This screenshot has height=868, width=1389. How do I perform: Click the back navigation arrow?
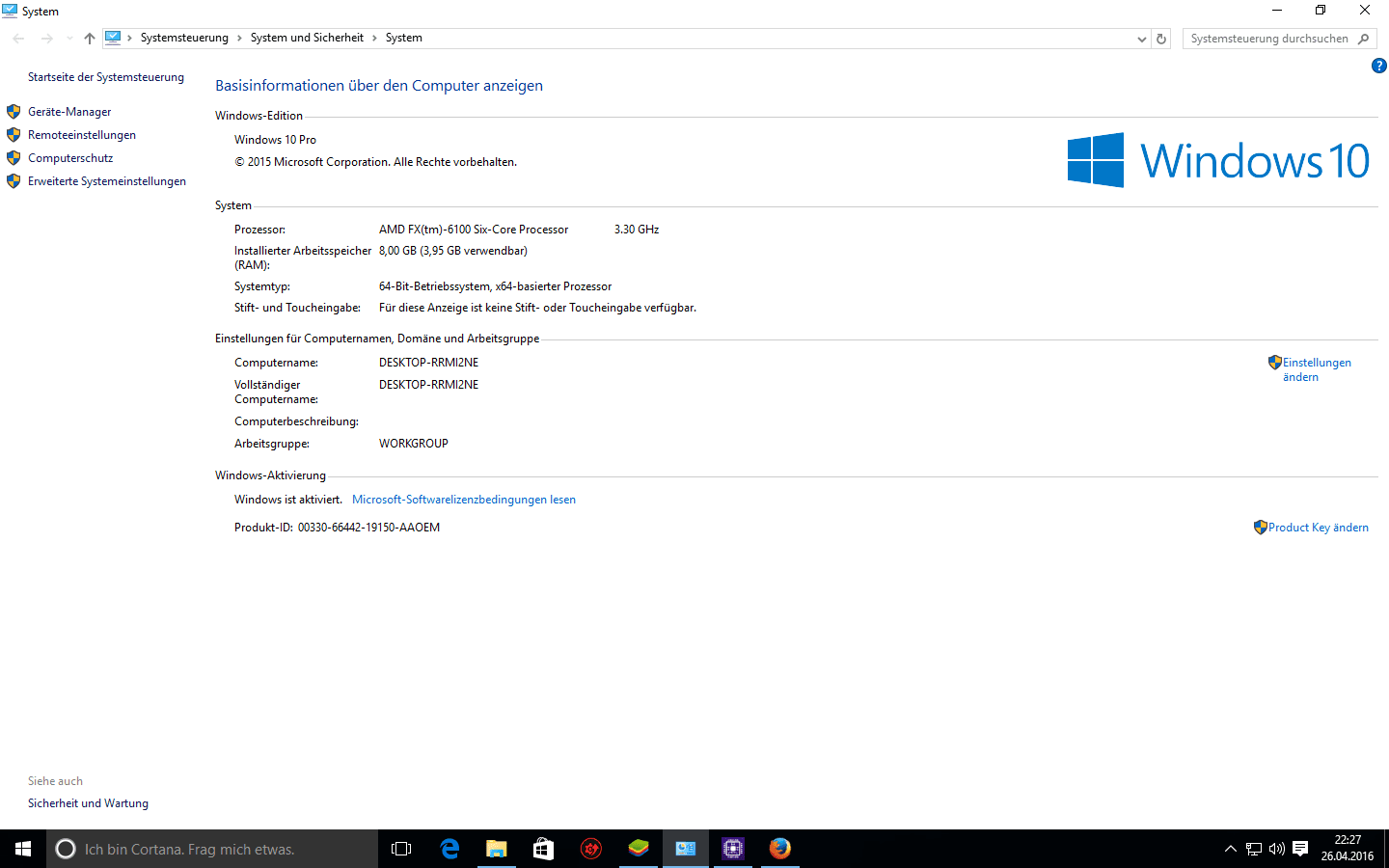point(18,39)
